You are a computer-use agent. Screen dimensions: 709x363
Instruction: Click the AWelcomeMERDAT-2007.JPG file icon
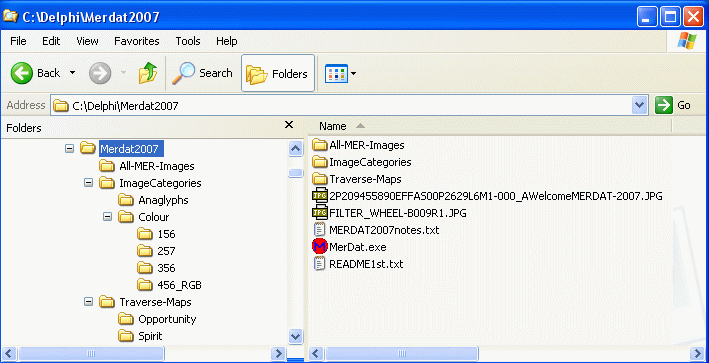point(320,196)
